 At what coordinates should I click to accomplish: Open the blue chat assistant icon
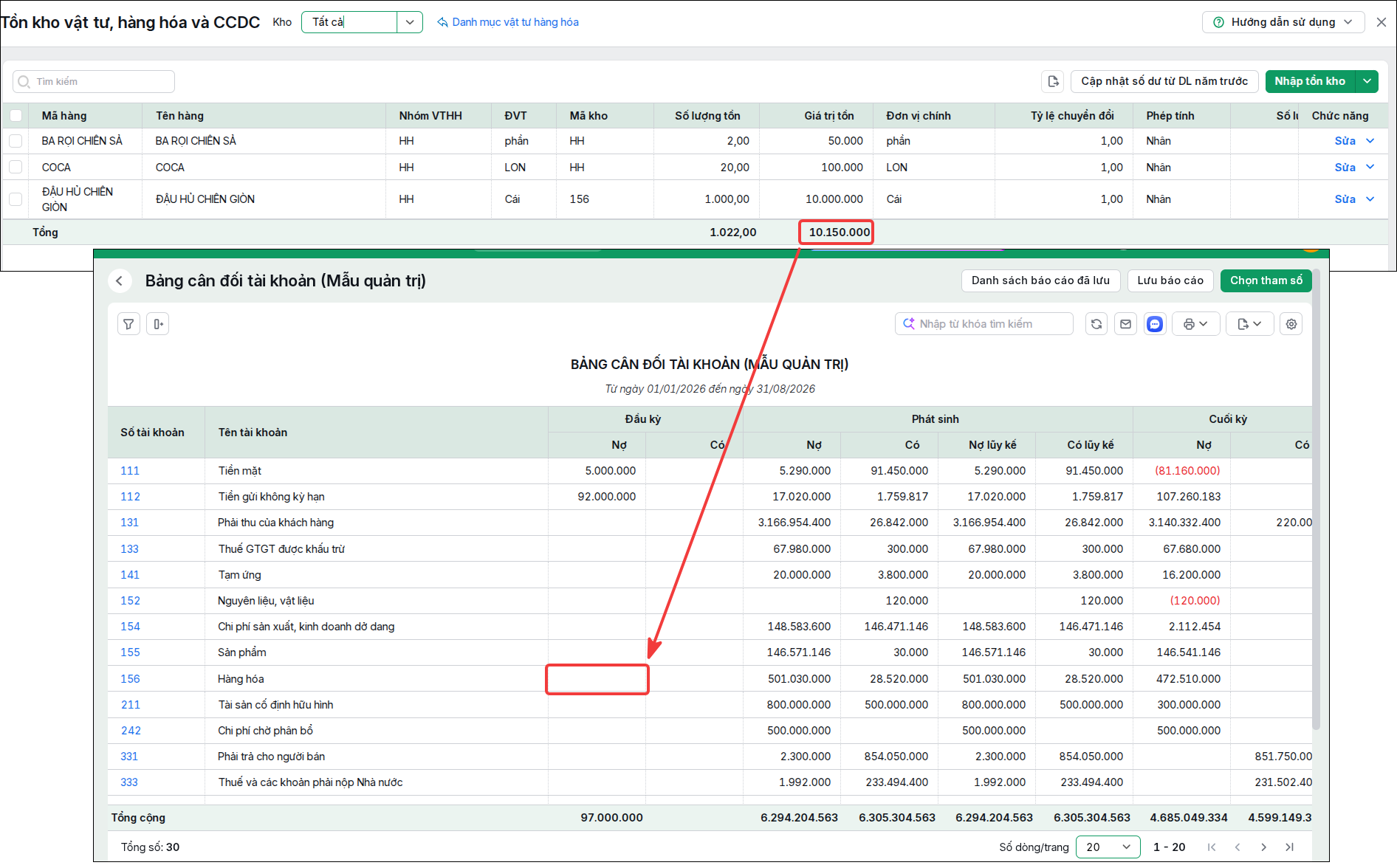(1155, 324)
